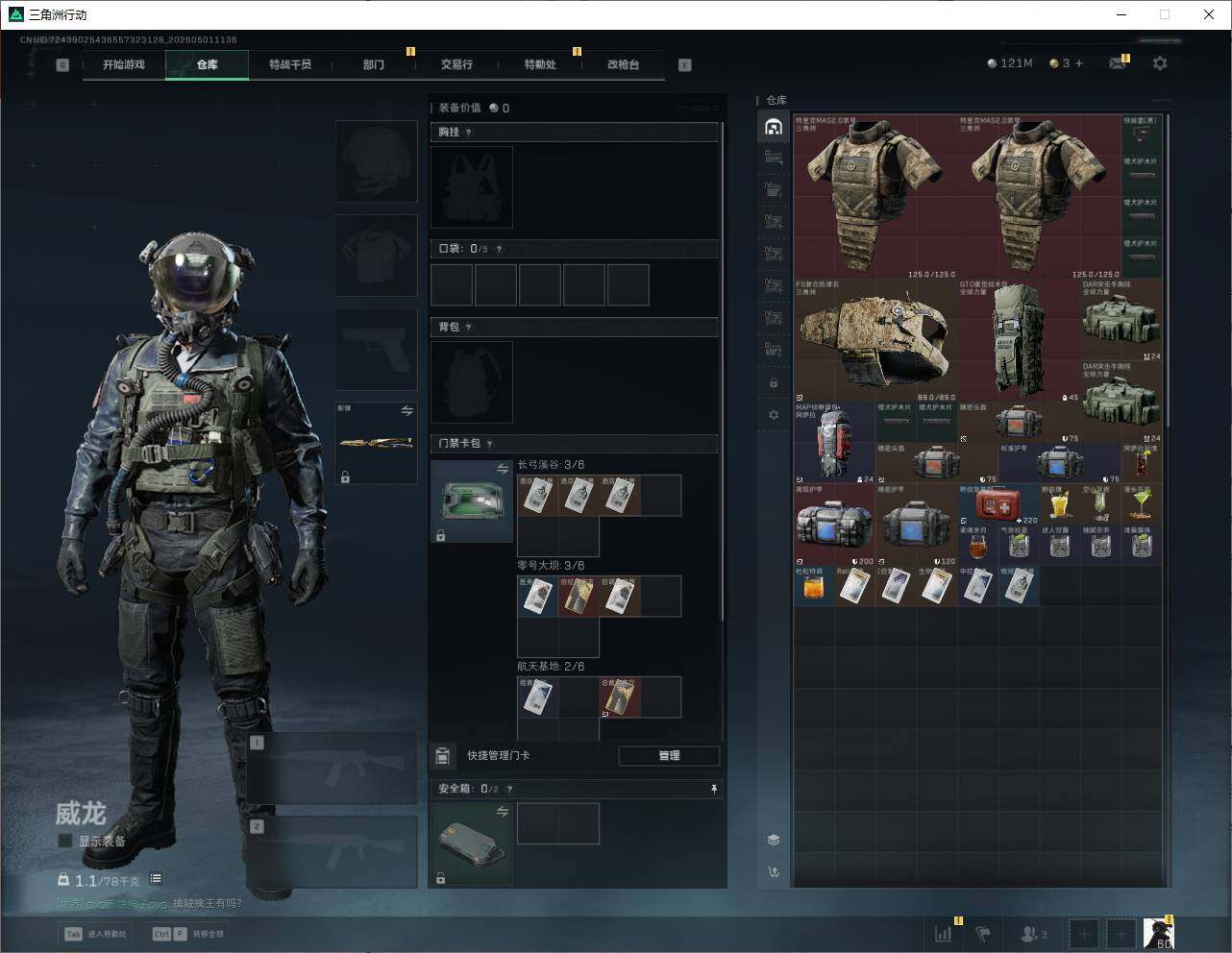1232x953 pixels.
Task: Select the MAP侦察背包 item
Action: (x=835, y=443)
